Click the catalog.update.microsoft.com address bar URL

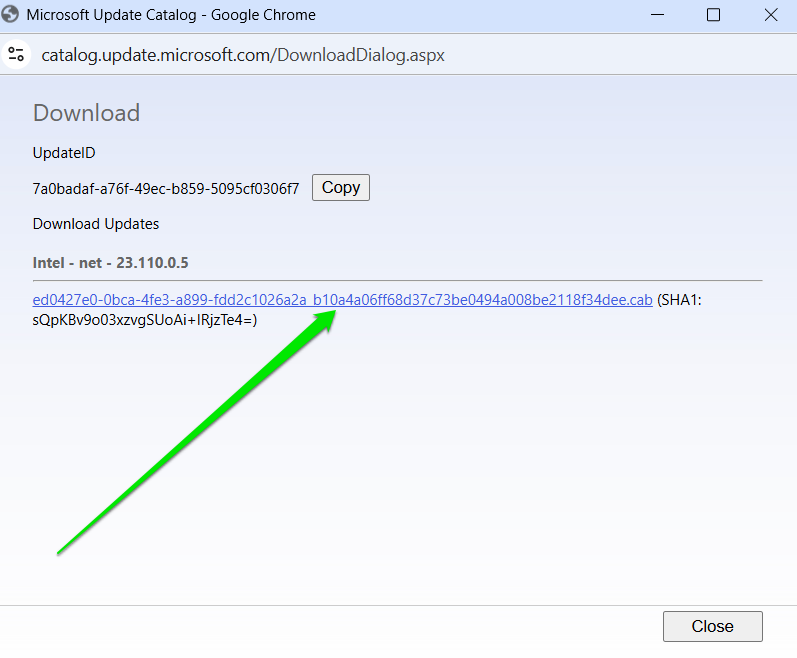point(242,55)
